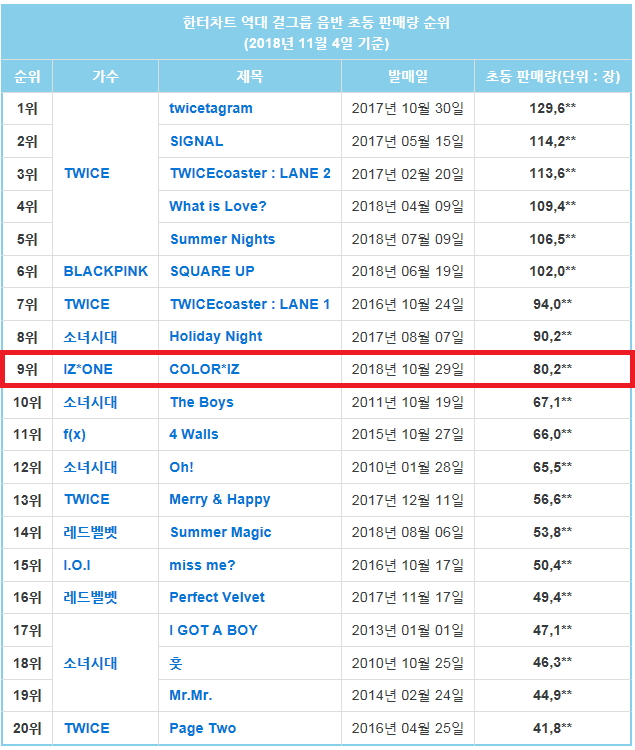Click the 20위 rank cell

click(27, 728)
